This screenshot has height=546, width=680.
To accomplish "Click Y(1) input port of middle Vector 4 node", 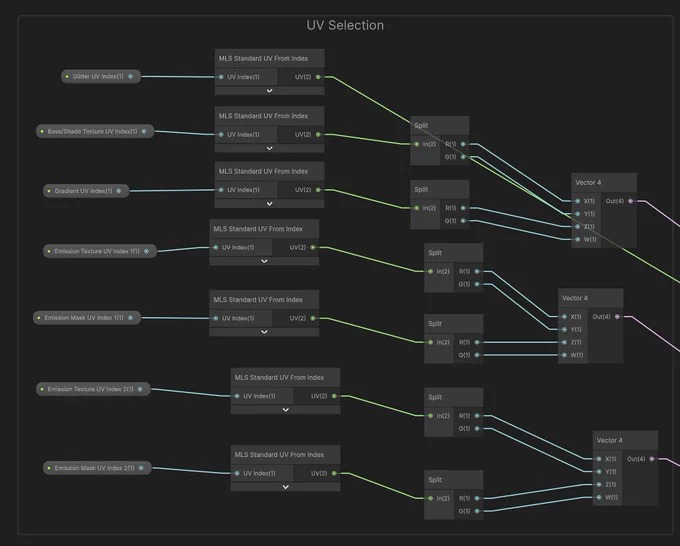I will [x=564, y=330].
